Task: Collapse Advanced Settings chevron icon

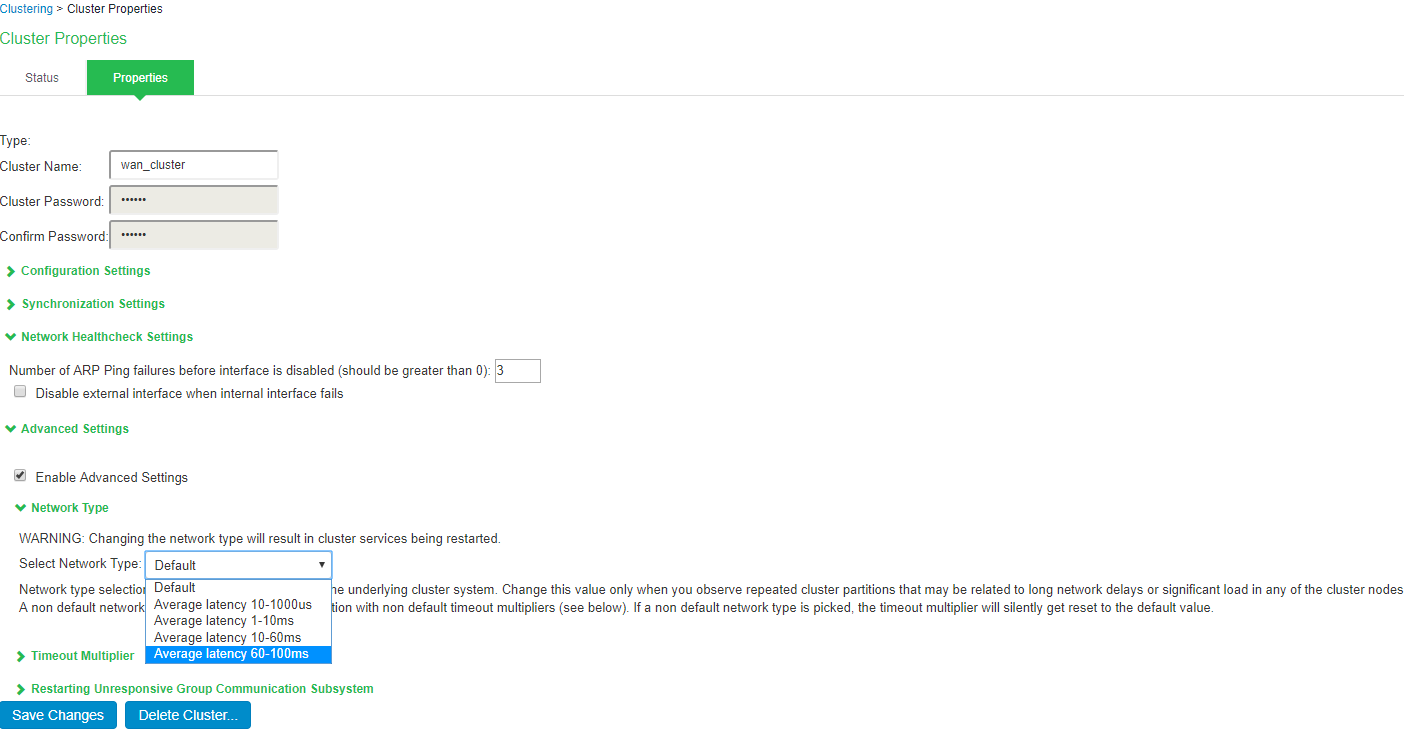Action: pyautogui.click(x=11, y=429)
